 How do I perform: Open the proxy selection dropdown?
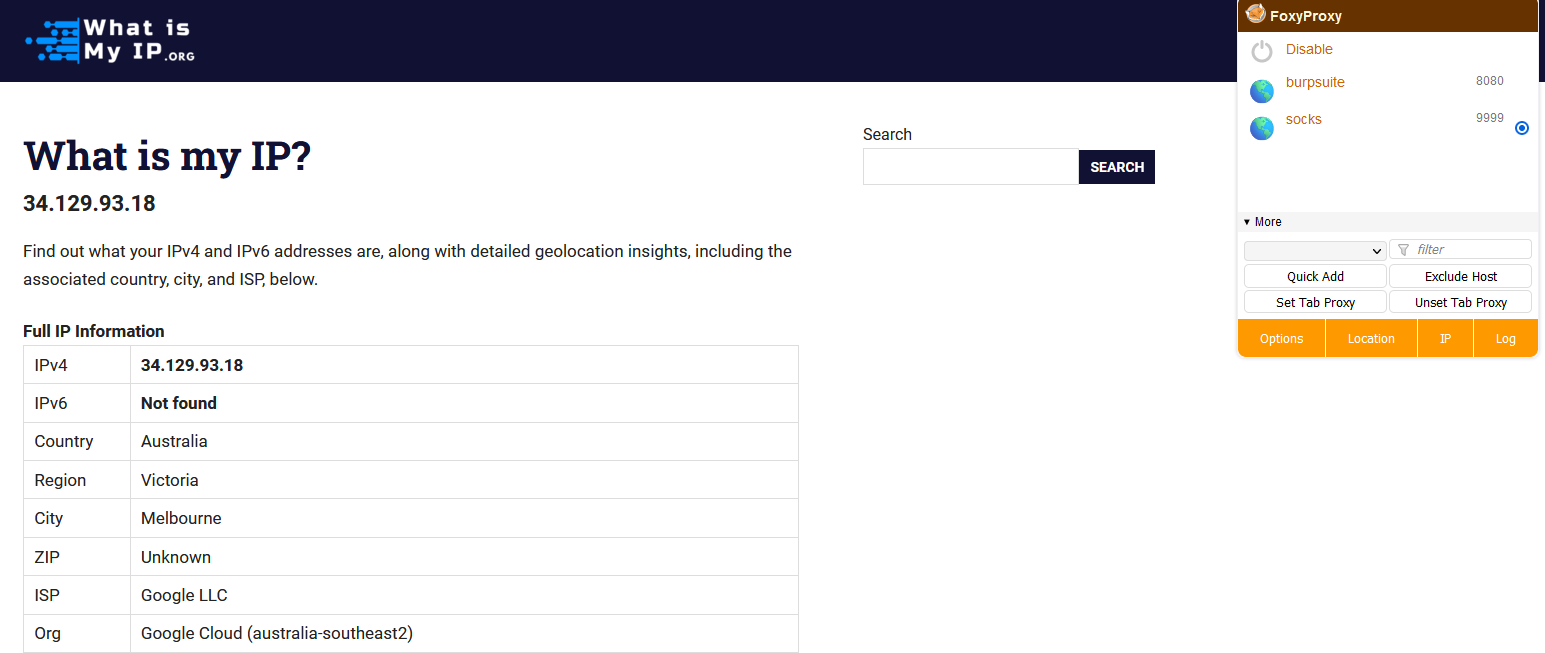[1314, 250]
